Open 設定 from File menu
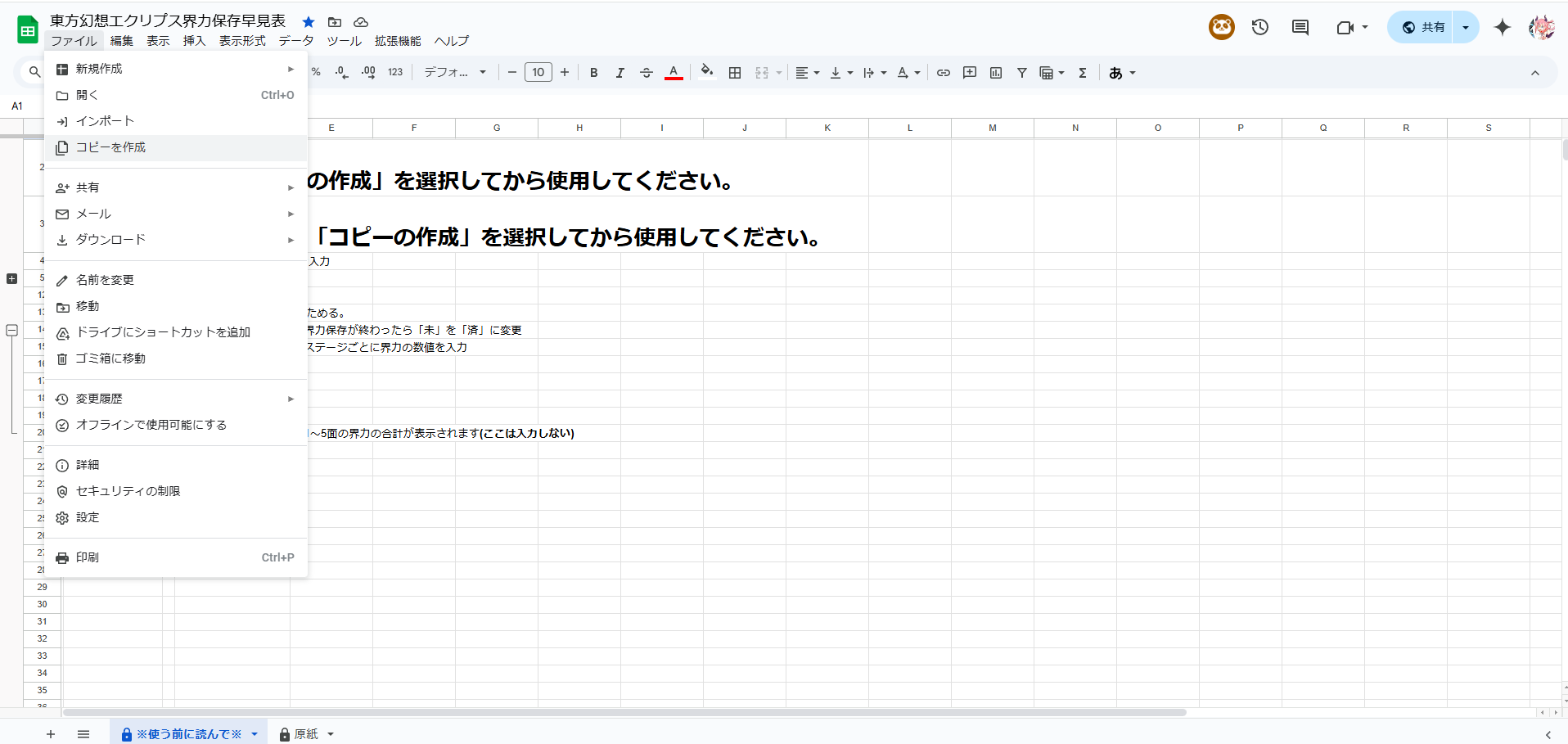Screen dimensions: 1568x744 176,517
